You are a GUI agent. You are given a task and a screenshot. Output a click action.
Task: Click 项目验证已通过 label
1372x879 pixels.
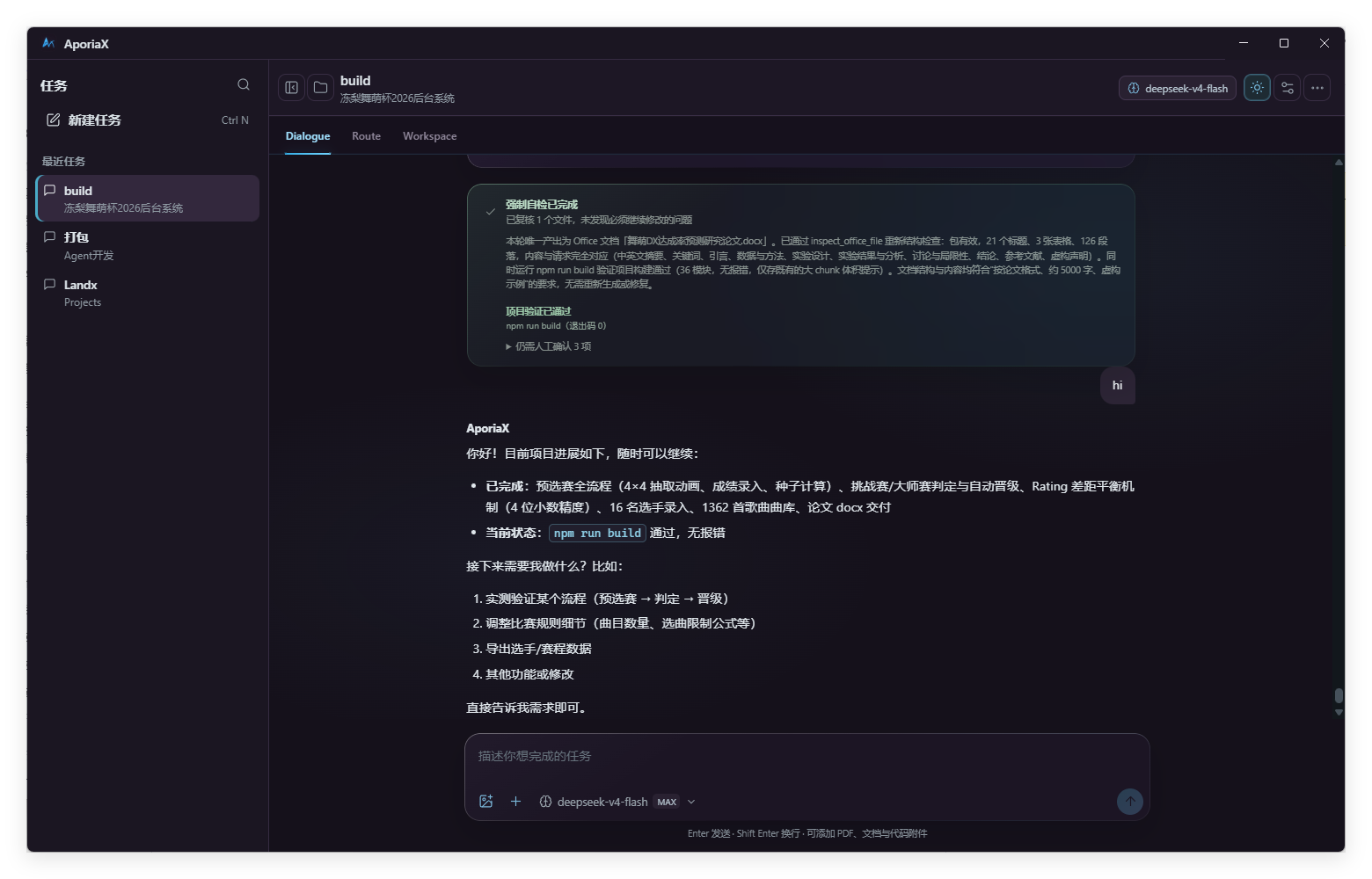pyautogui.click(x=538, y=311)
